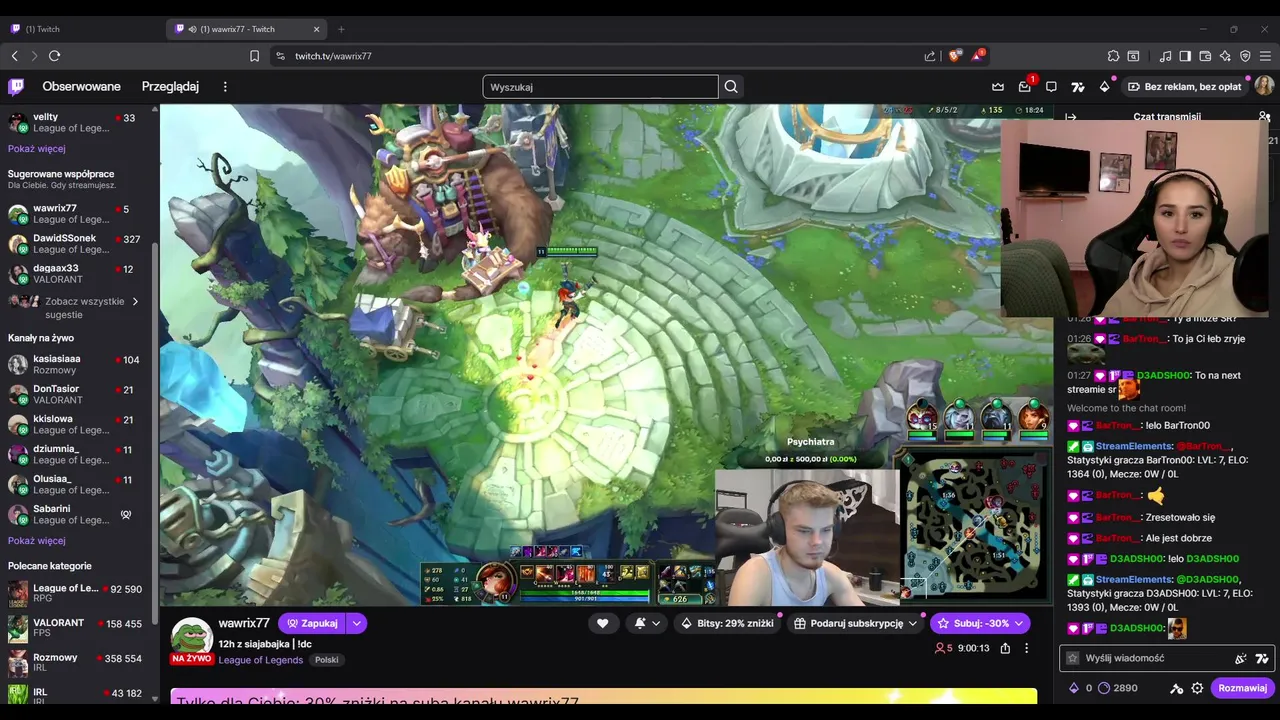1280x720 pixels.
Task: Expand Podaruj subskrypcję dropdown
Action: coord(912,623)
